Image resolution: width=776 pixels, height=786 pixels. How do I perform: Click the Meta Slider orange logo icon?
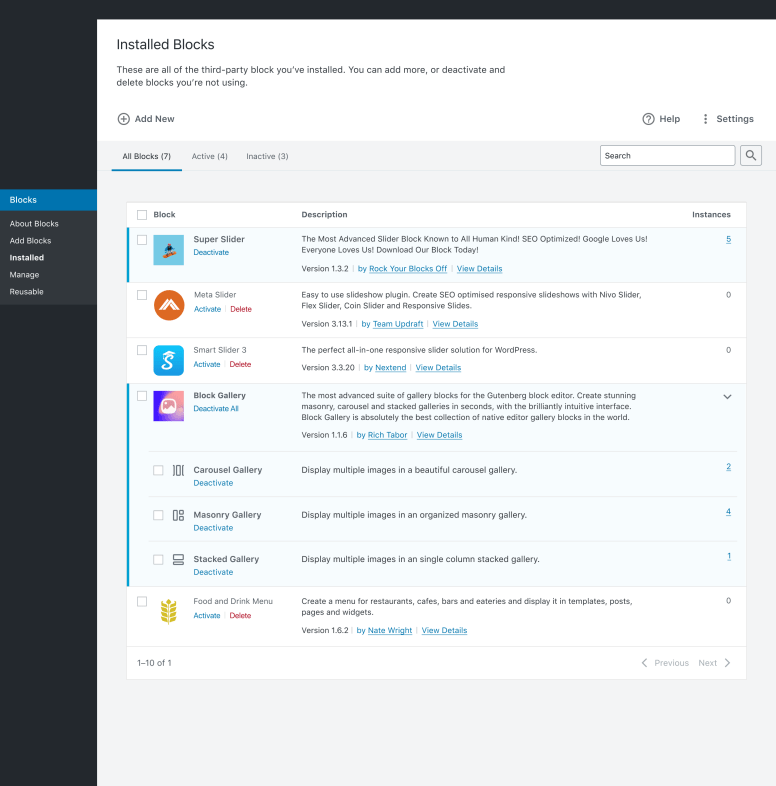click(x=169, y=305)
